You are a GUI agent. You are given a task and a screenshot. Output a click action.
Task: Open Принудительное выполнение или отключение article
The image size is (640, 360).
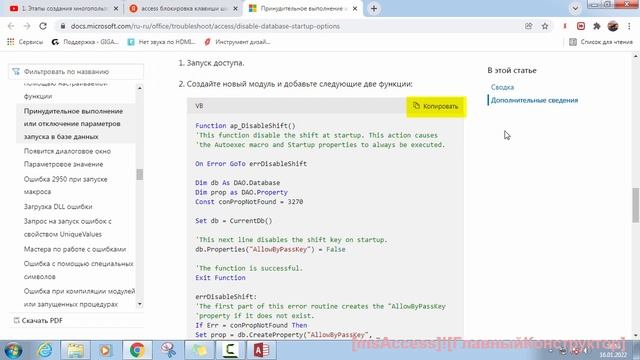click(73, 124)
